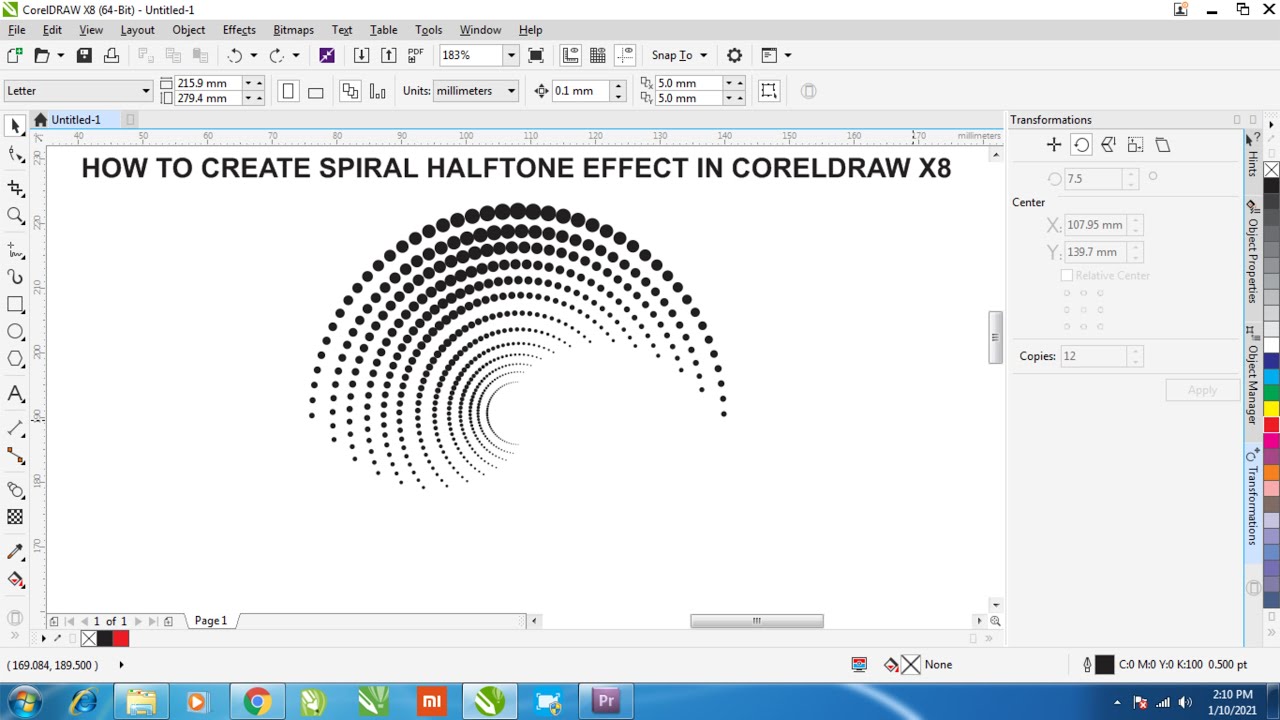Screen dimensions: 1280x720
Task: Select the Connector tool
Action: coord(15,455)
